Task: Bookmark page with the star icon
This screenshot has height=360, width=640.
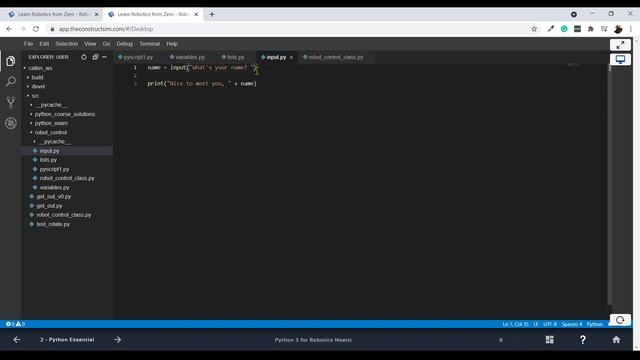Action: tap(534, 29)
